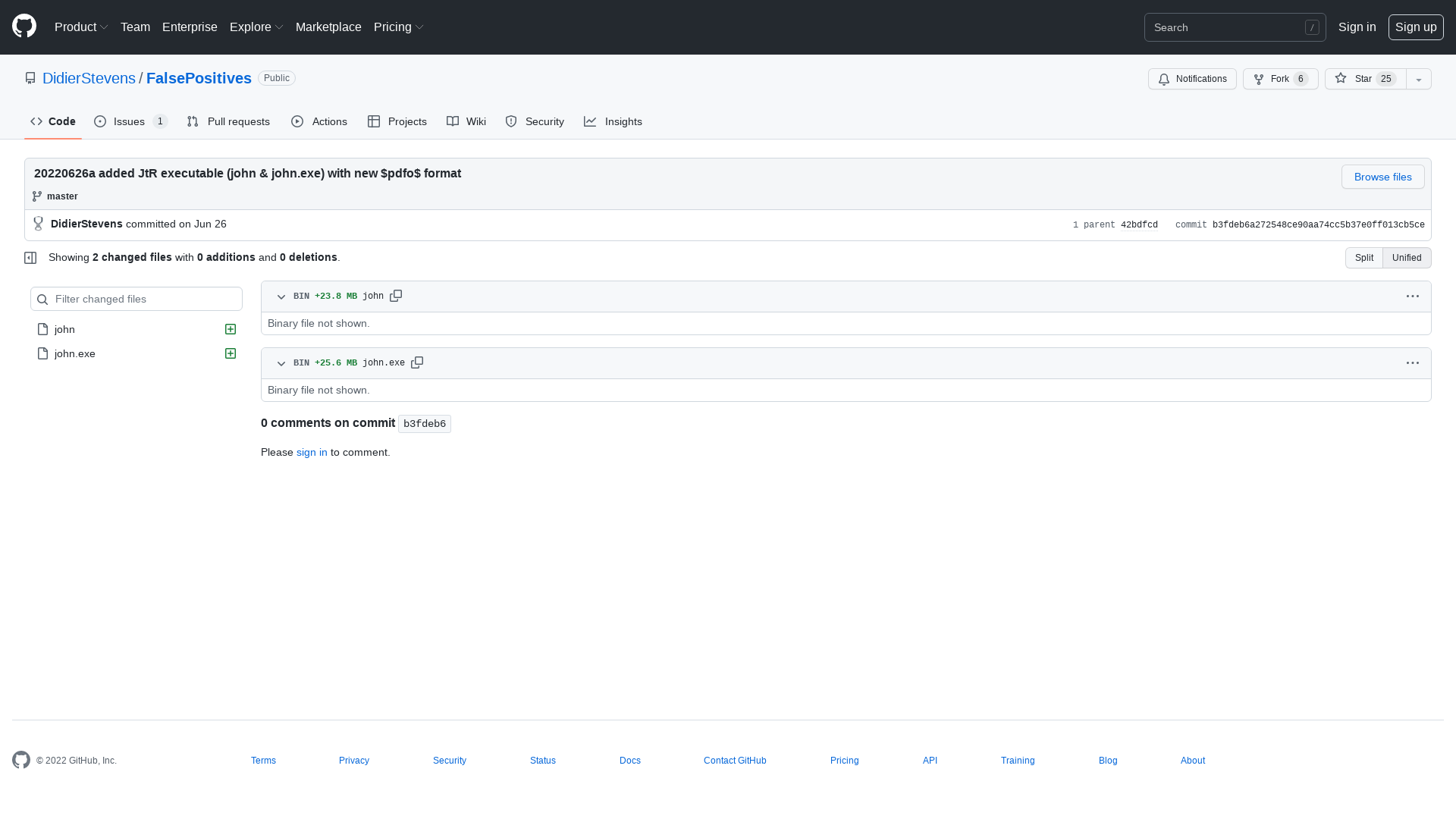Click the footer GitHub logo
Screen dimensions: 1456x819
point(21,760)
